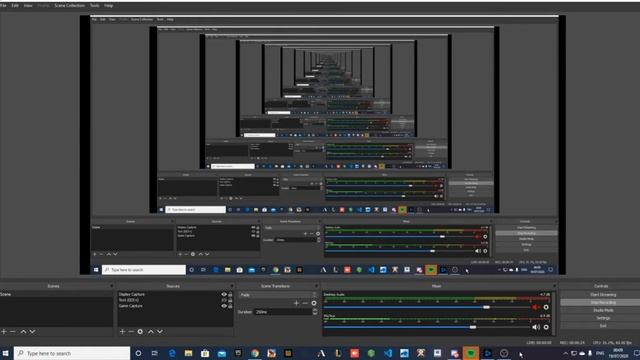Select the 'Text (GDI+)' source row
Screen dimensions: 640x360
coord(176,300)
